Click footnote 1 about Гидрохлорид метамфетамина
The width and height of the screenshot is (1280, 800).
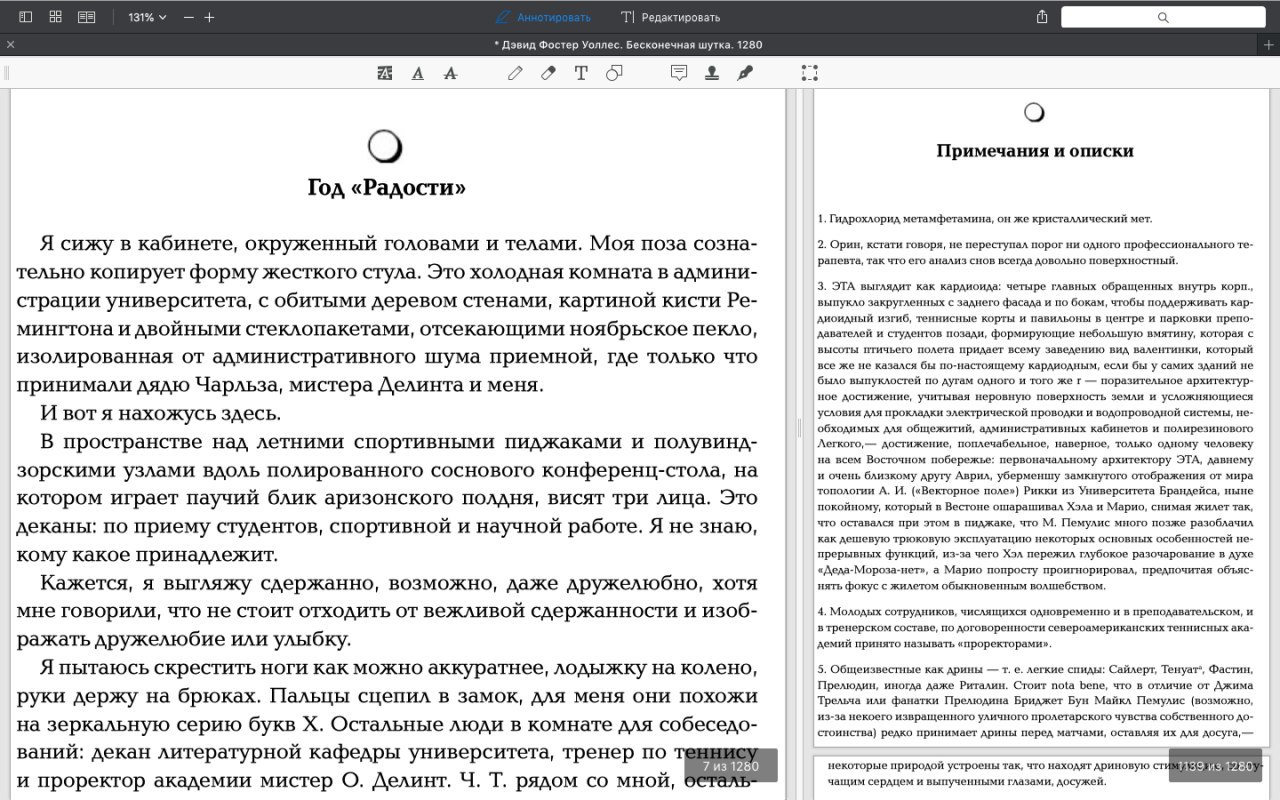[x=985, y=218]
